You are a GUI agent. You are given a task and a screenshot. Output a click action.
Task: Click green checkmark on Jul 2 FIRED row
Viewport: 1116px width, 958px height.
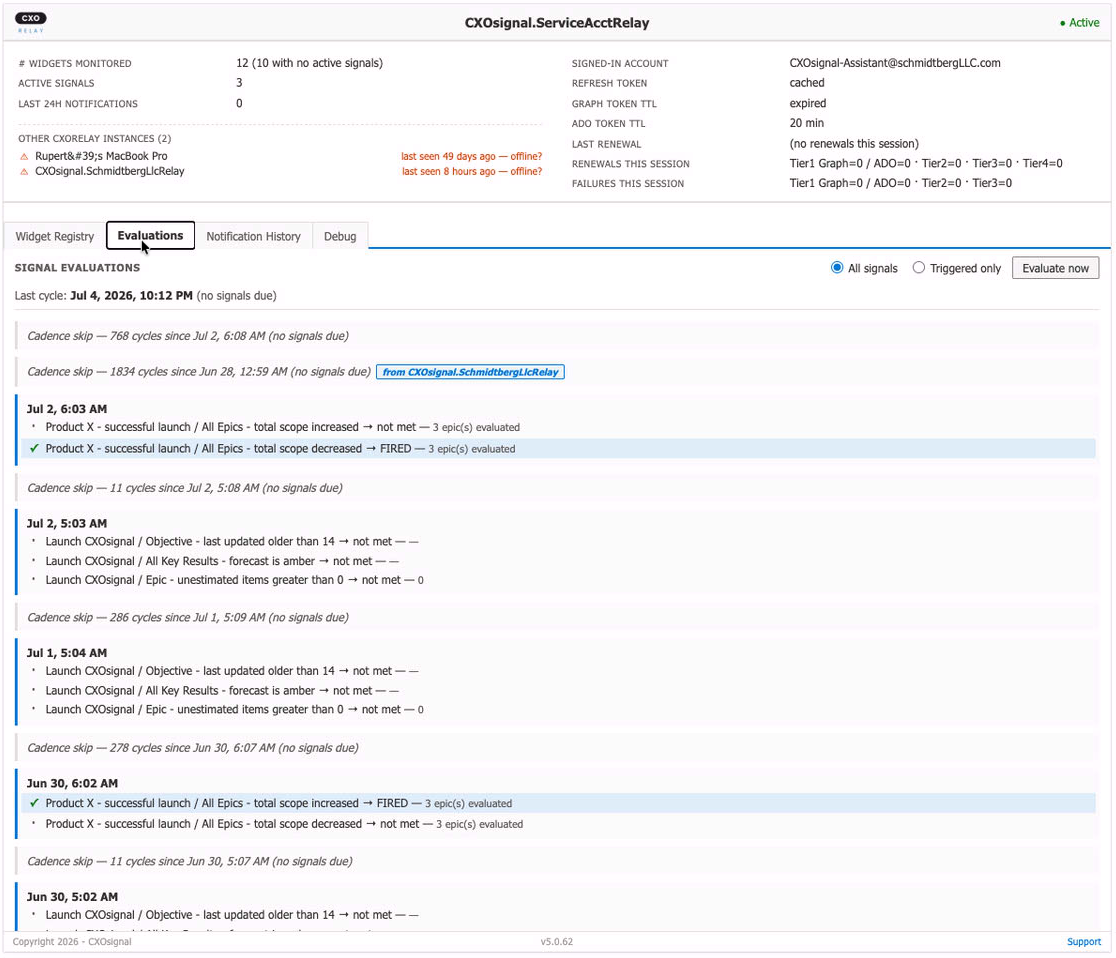[x=34, y=448]
